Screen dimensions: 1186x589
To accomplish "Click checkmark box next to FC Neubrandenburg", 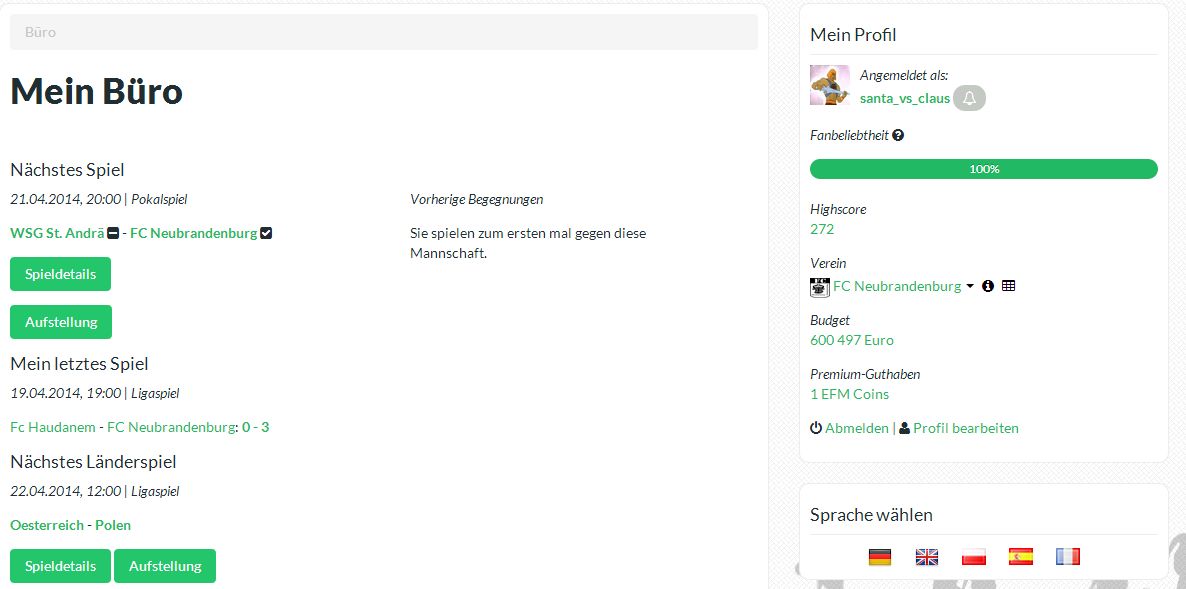I will coord(266,234).
